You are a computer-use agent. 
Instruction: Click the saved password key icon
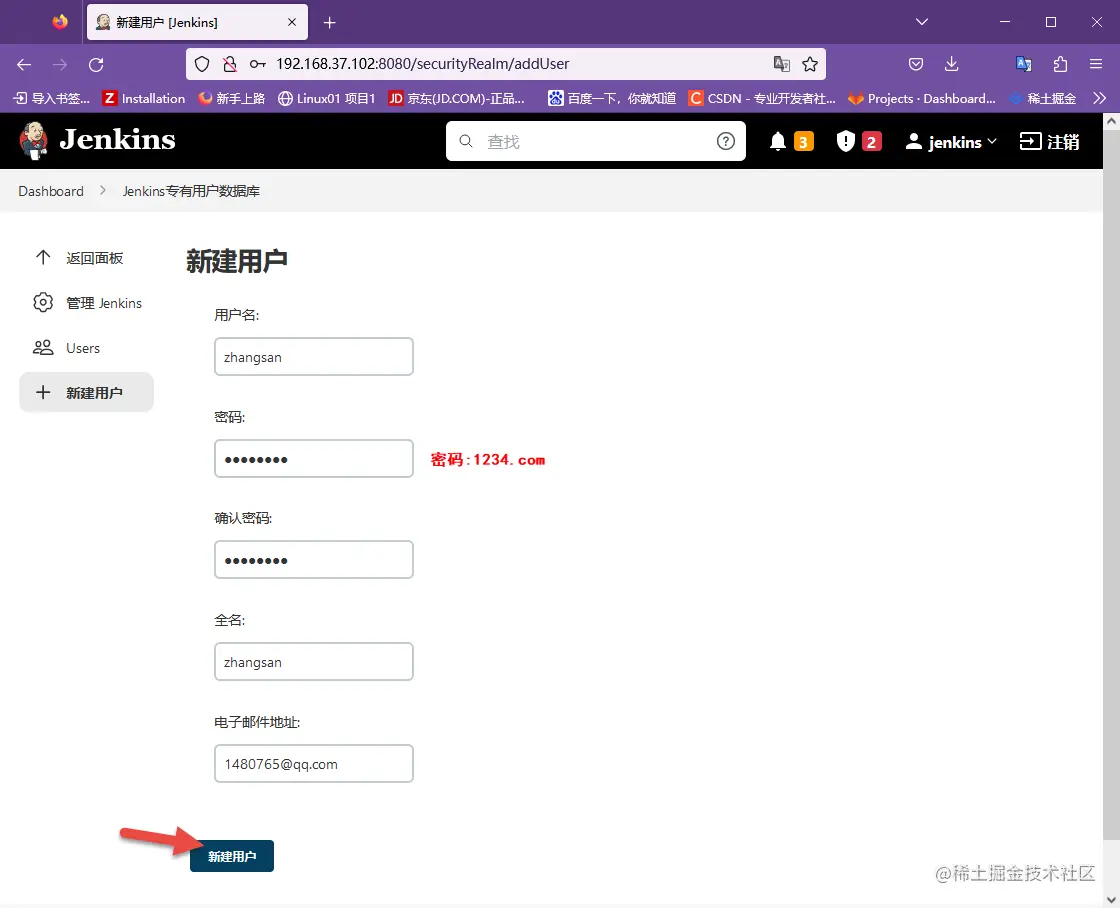(x=257, y=64)
